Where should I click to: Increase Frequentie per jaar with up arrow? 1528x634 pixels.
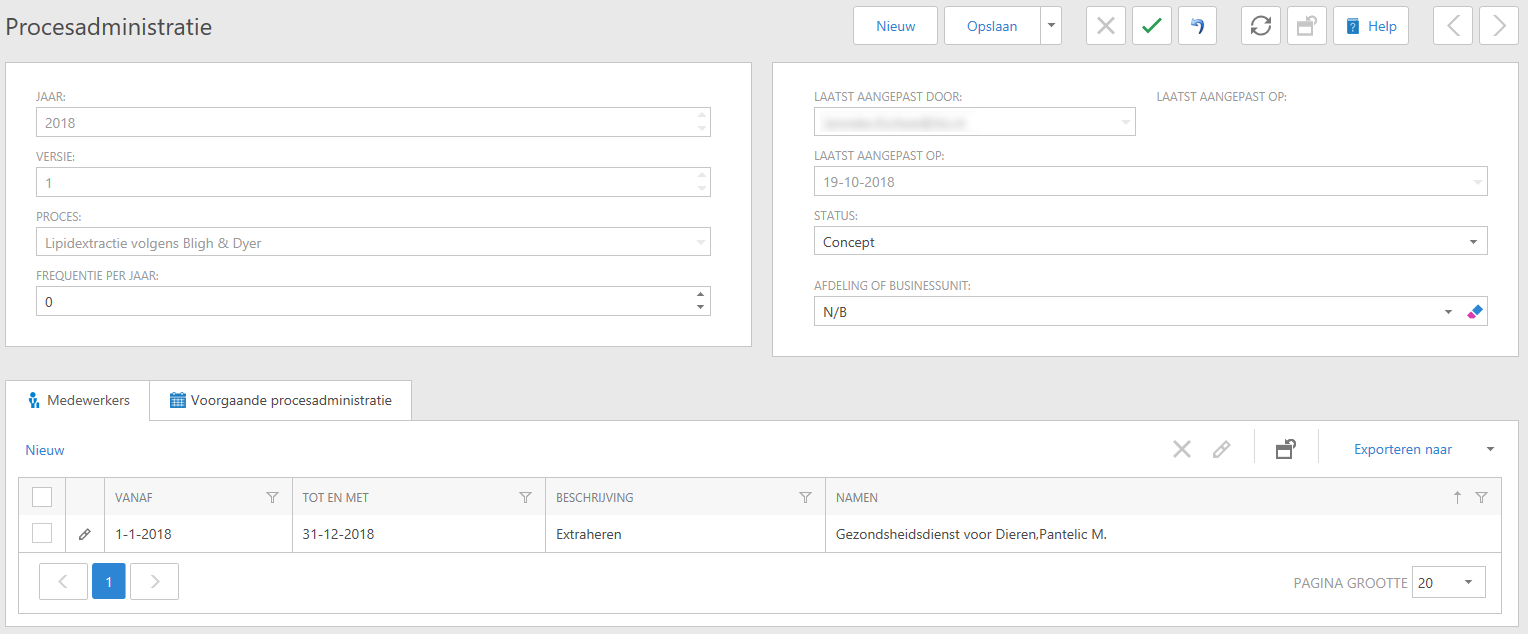click(700, 295)
